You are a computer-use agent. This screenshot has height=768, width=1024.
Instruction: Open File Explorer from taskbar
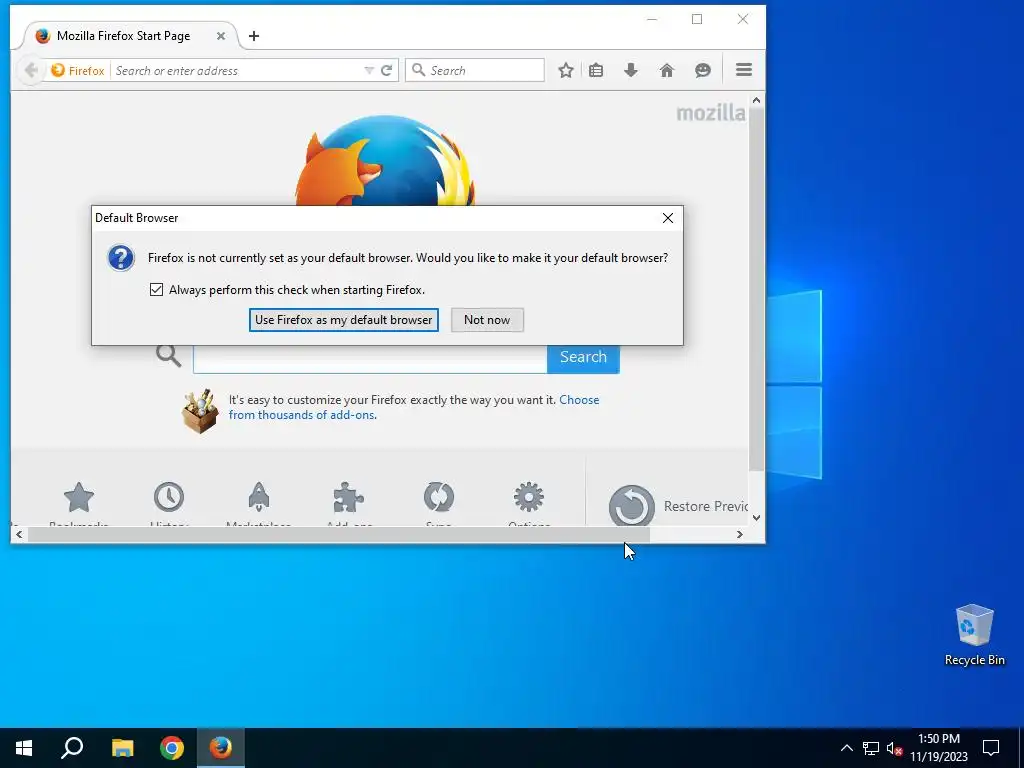(x=122, y=748)
